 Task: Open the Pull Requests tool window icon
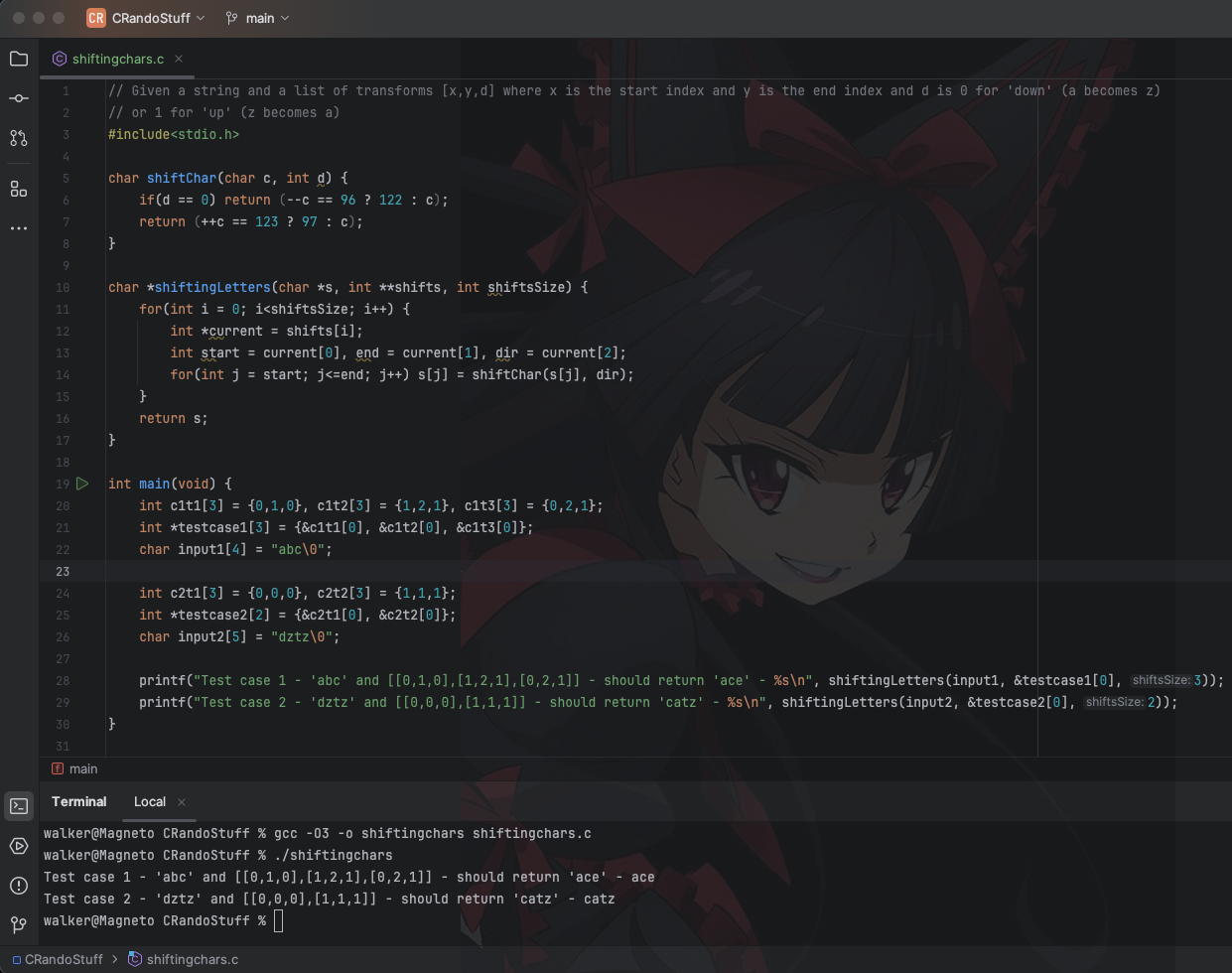pos(19,138)
